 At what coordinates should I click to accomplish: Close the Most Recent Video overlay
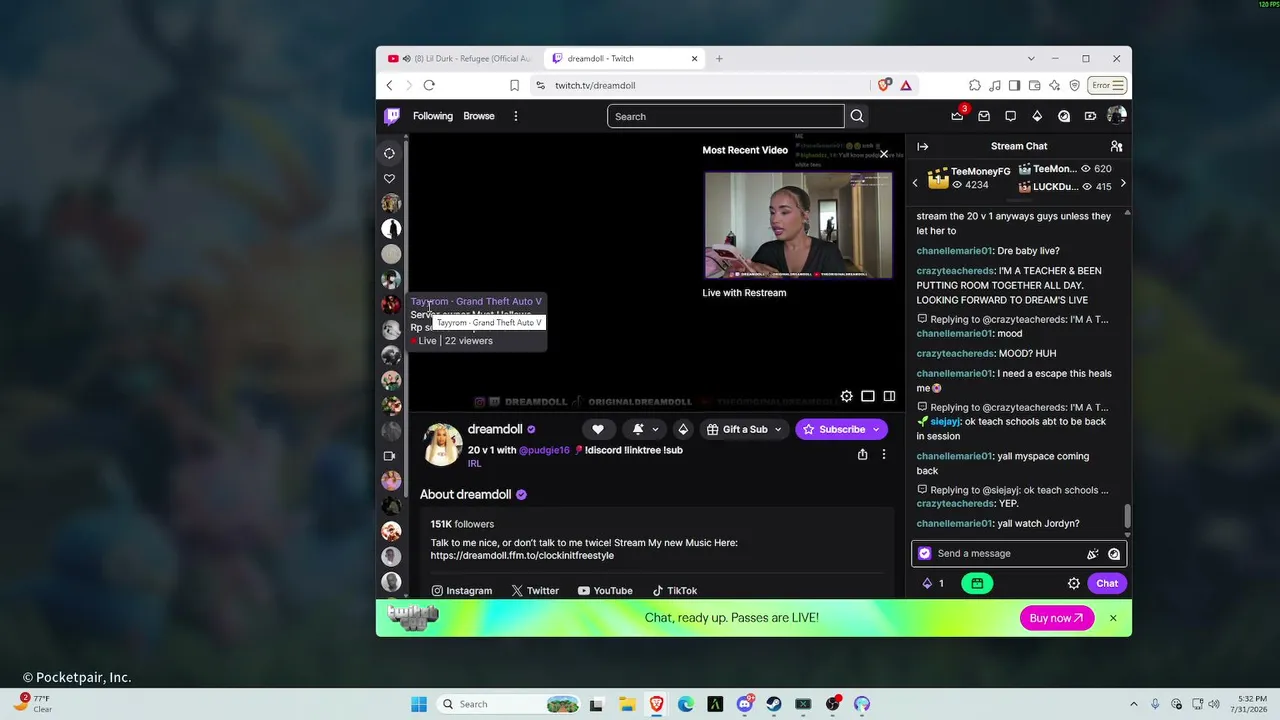pos(884,154)
